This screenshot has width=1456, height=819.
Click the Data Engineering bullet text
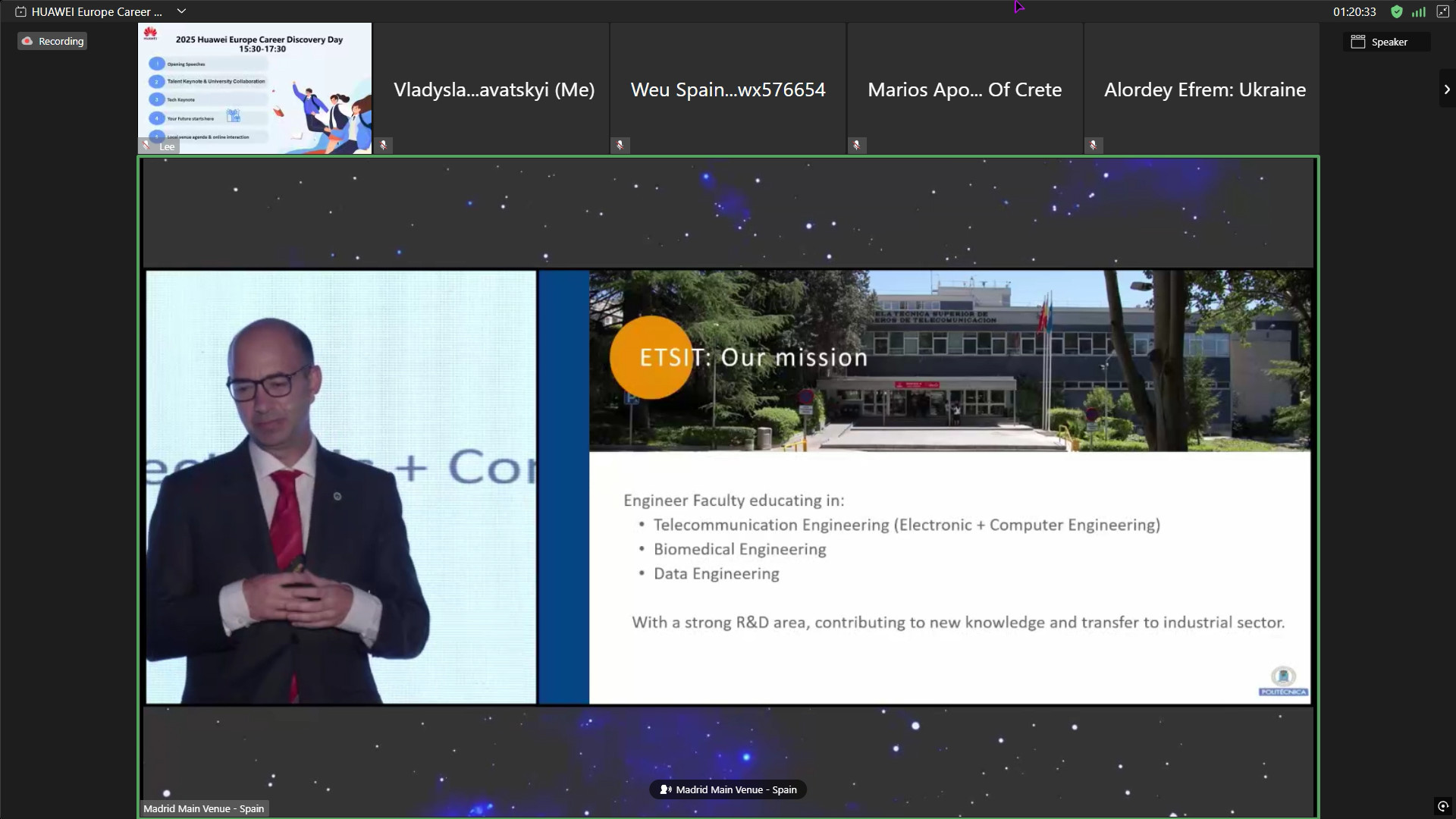point(717,573)
